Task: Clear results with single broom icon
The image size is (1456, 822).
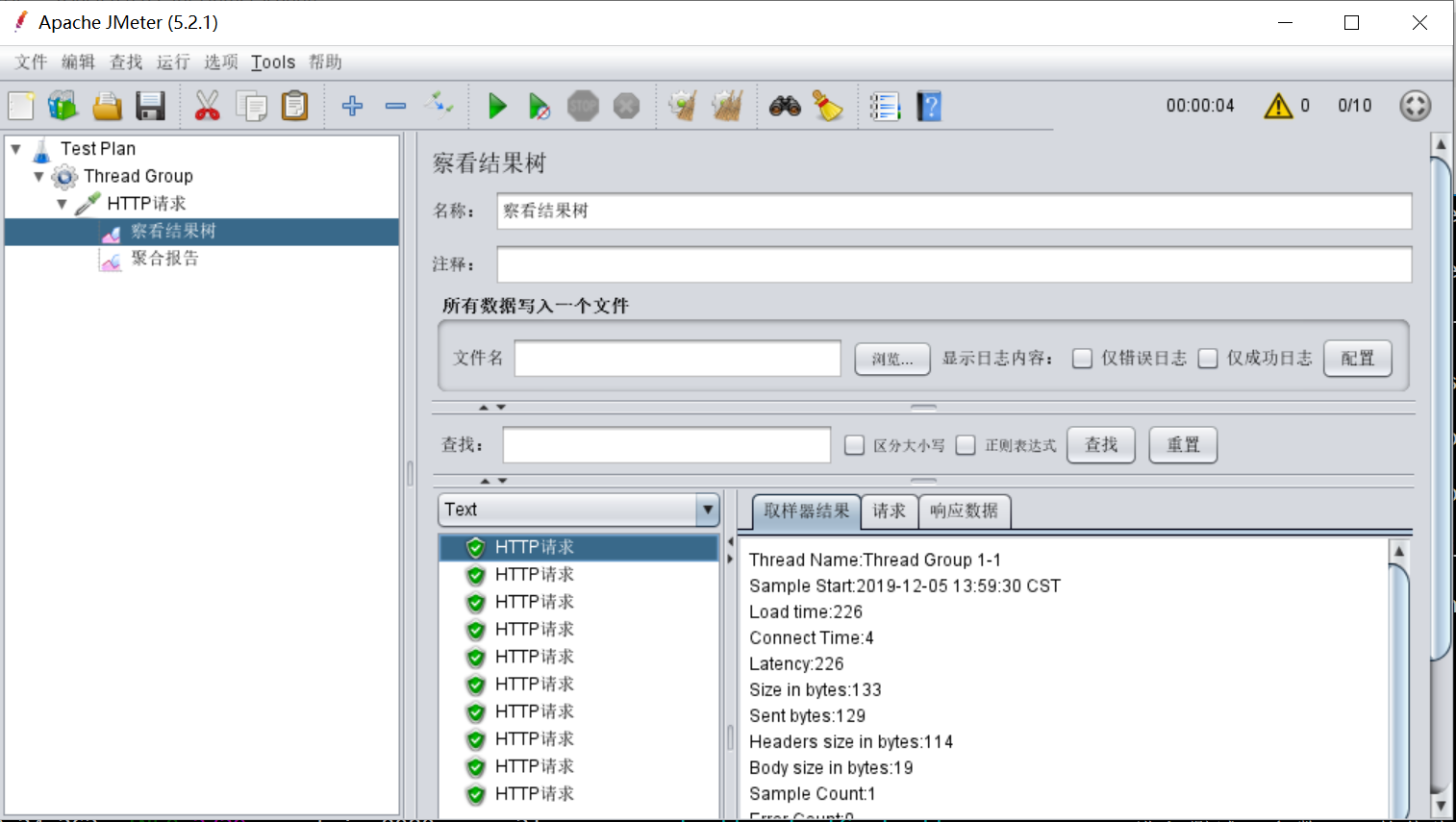Action: [x=683, y=106]
